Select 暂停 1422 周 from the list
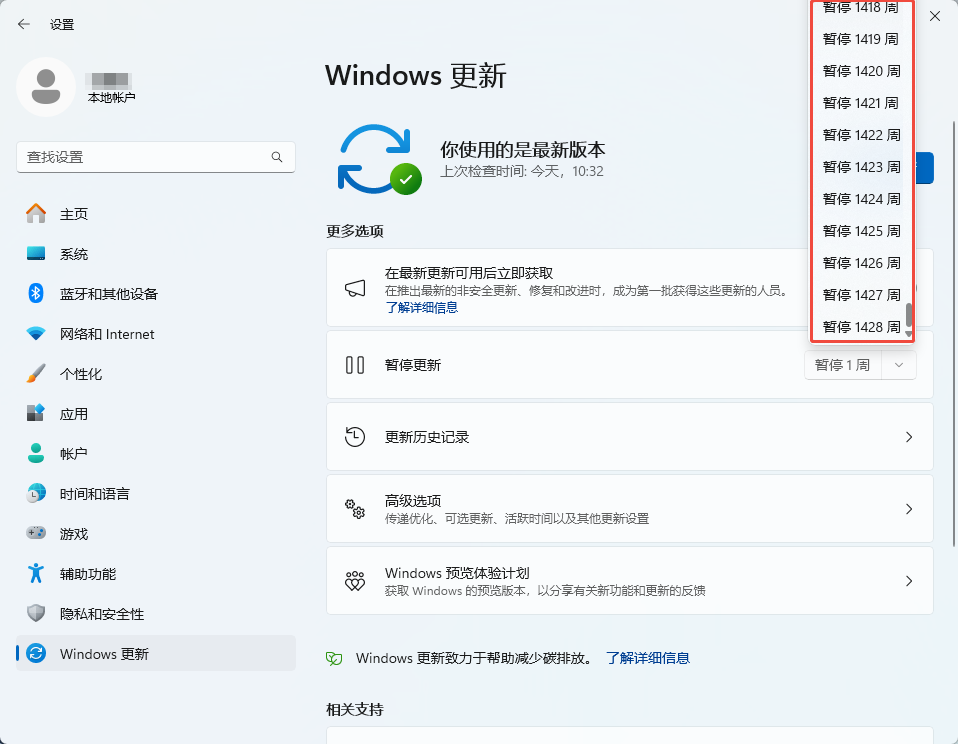 point(861,135)
